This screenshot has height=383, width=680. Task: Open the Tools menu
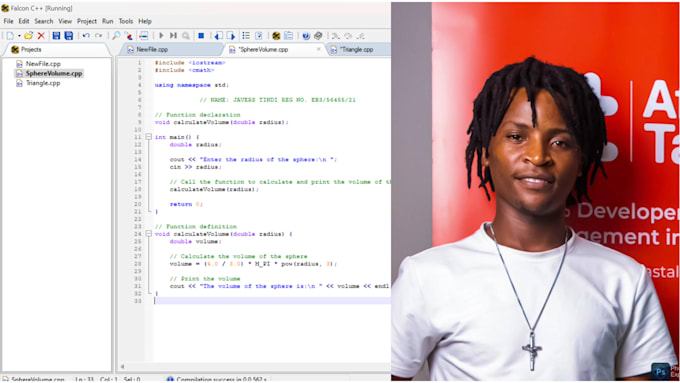coord(126,21)
